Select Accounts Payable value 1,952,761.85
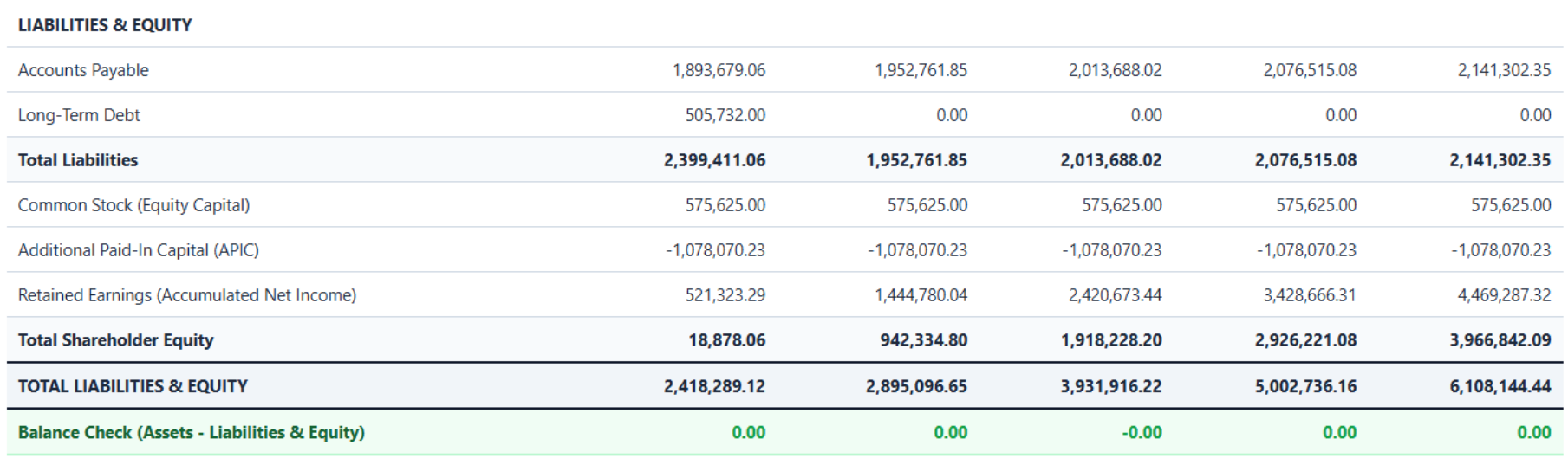1568x465 pixels. [x=921, y=70]
